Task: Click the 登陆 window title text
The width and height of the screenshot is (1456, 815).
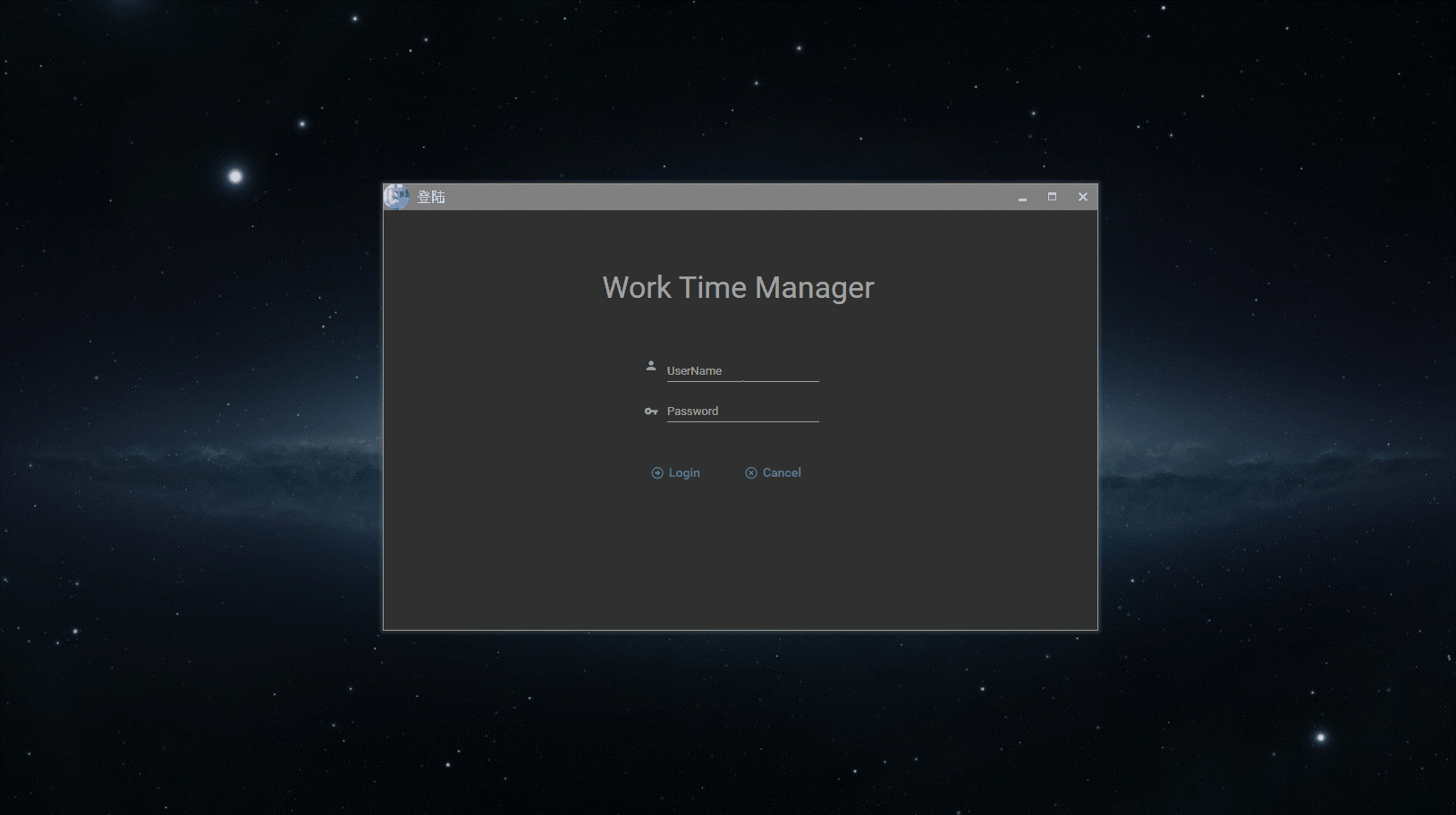Action: [431, 197]
